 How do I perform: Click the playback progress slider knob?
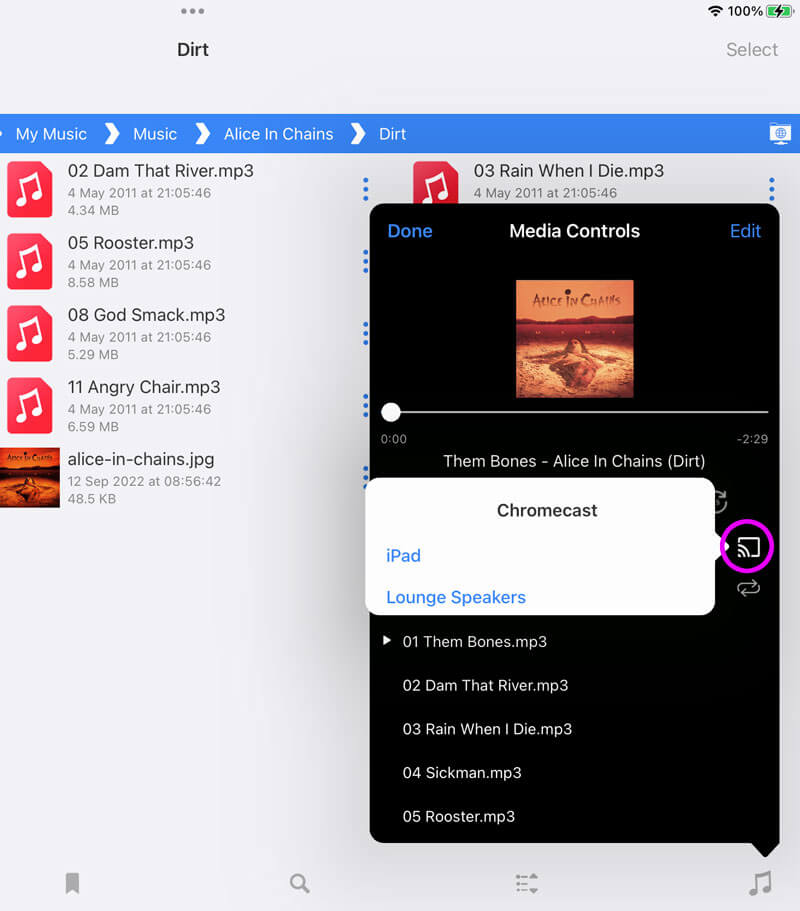391,412
